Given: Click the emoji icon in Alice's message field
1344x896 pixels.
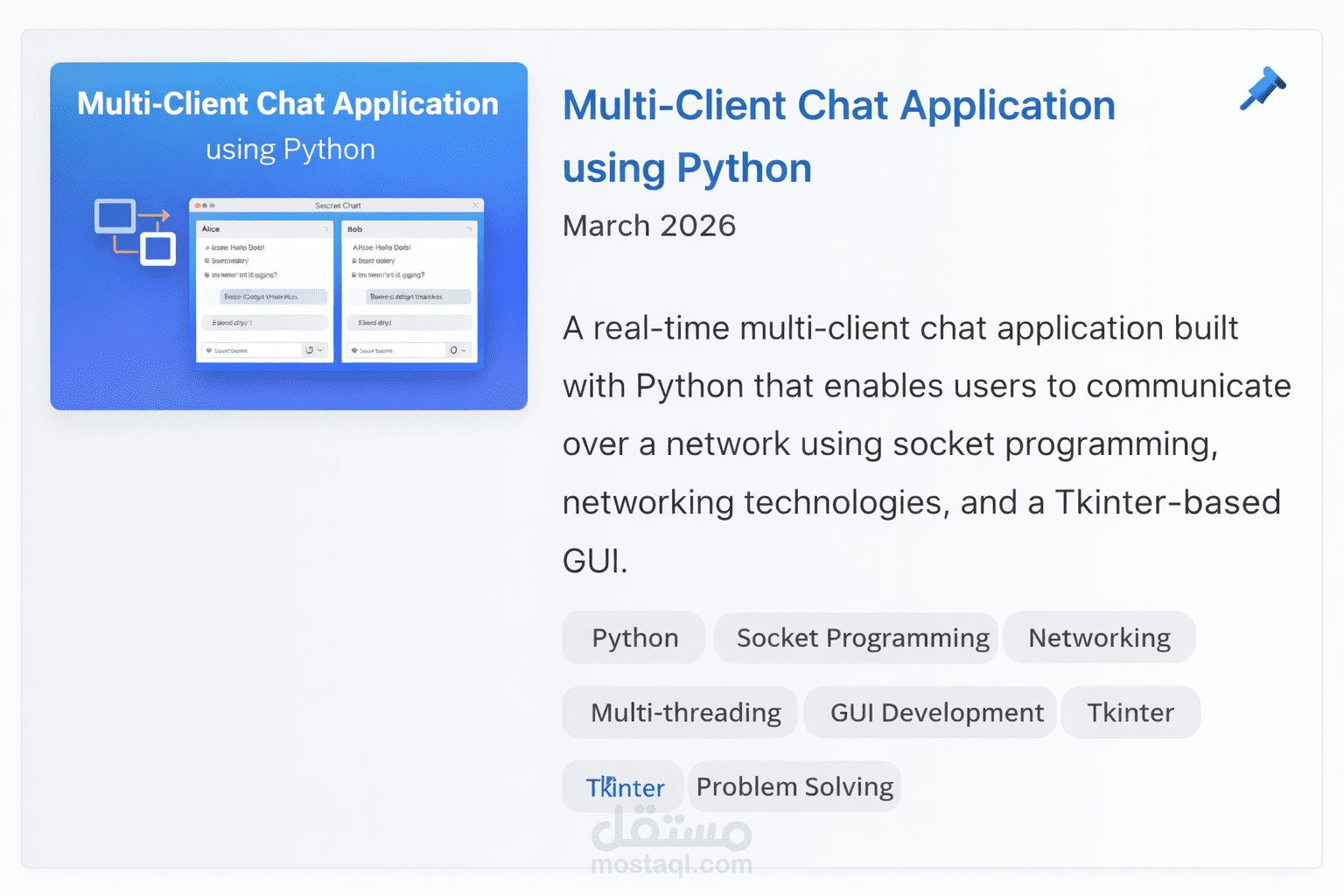Looking at the screenshot, I should coord(208,350).
